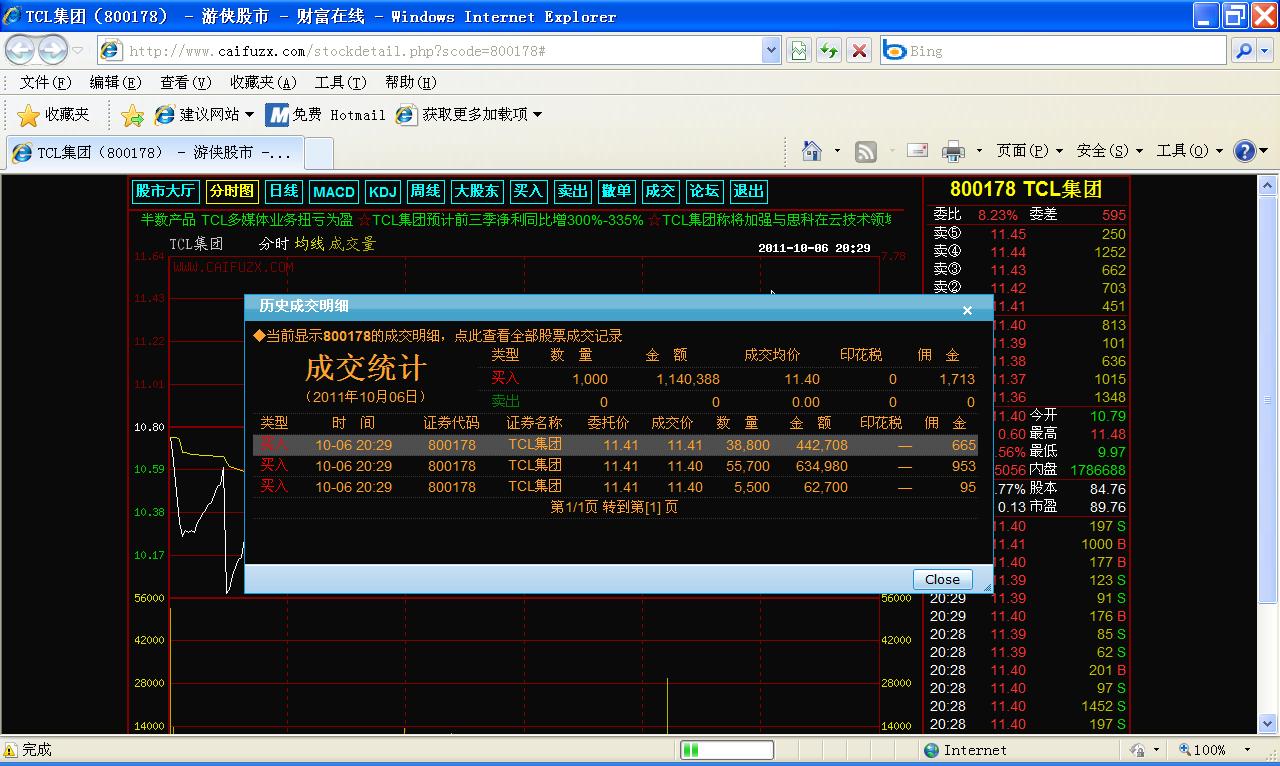
Task: Open the address bar history dropdown
Action: (771, 50)
